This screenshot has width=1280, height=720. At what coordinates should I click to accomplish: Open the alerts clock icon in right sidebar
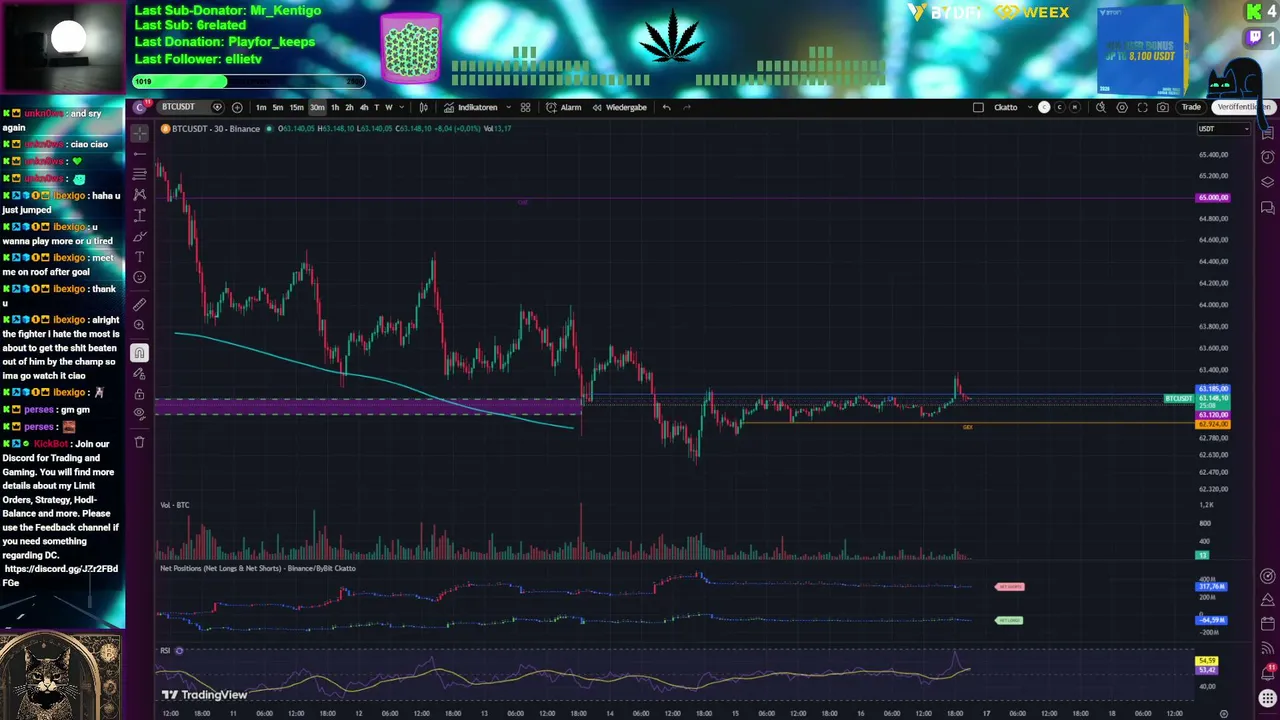tap(1267, 157)
